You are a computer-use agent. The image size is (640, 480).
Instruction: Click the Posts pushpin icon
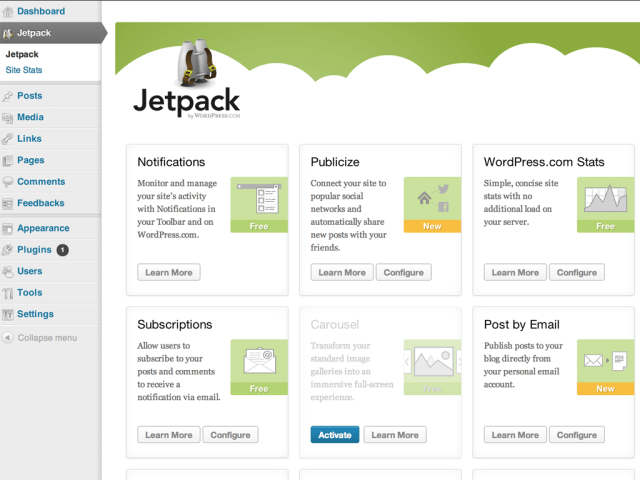click(x=8, y=96)
